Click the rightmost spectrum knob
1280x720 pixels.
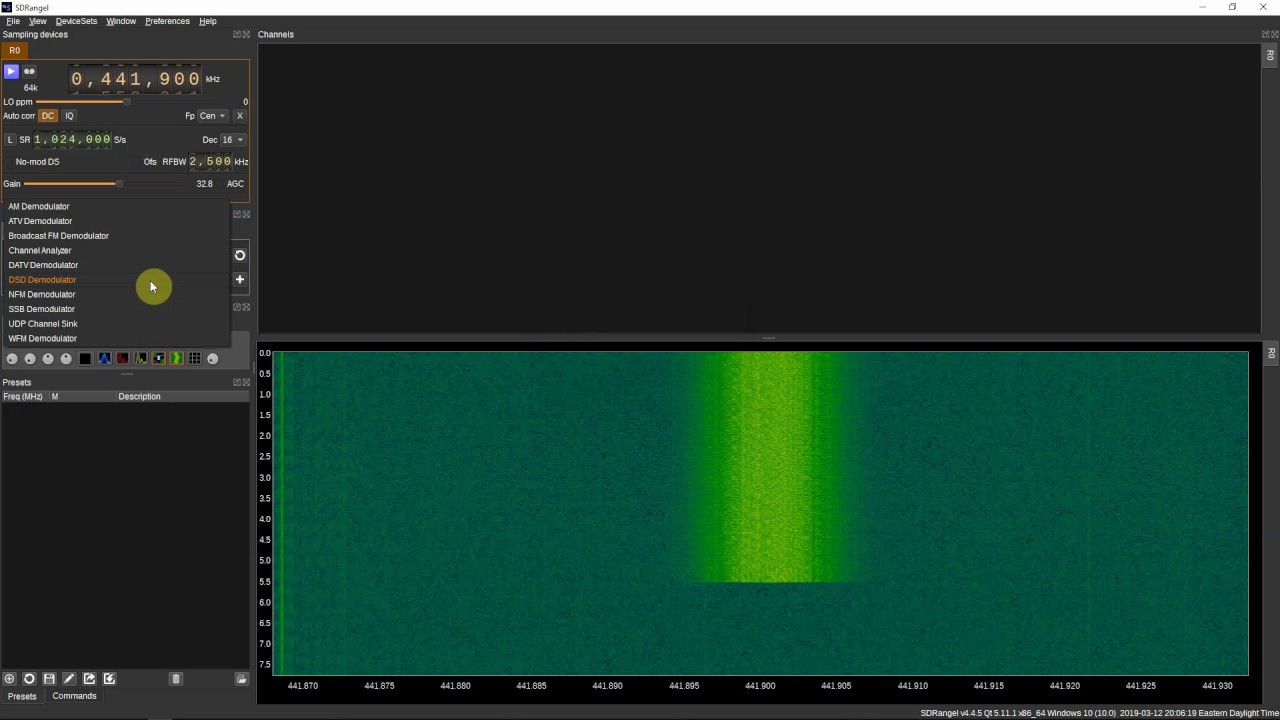[x=212, y=359]
